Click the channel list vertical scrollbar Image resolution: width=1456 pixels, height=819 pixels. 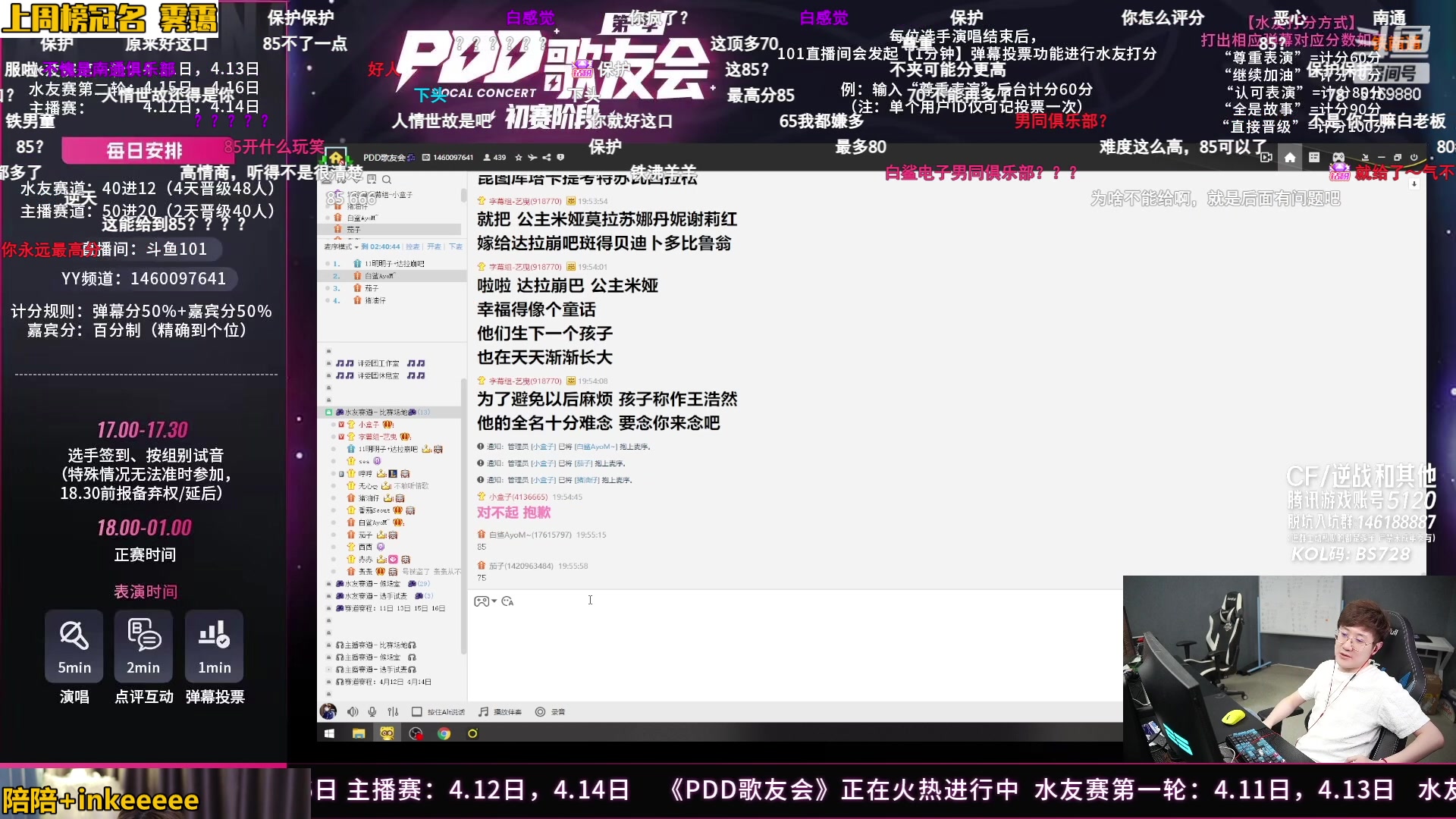(x=463, y=516)
